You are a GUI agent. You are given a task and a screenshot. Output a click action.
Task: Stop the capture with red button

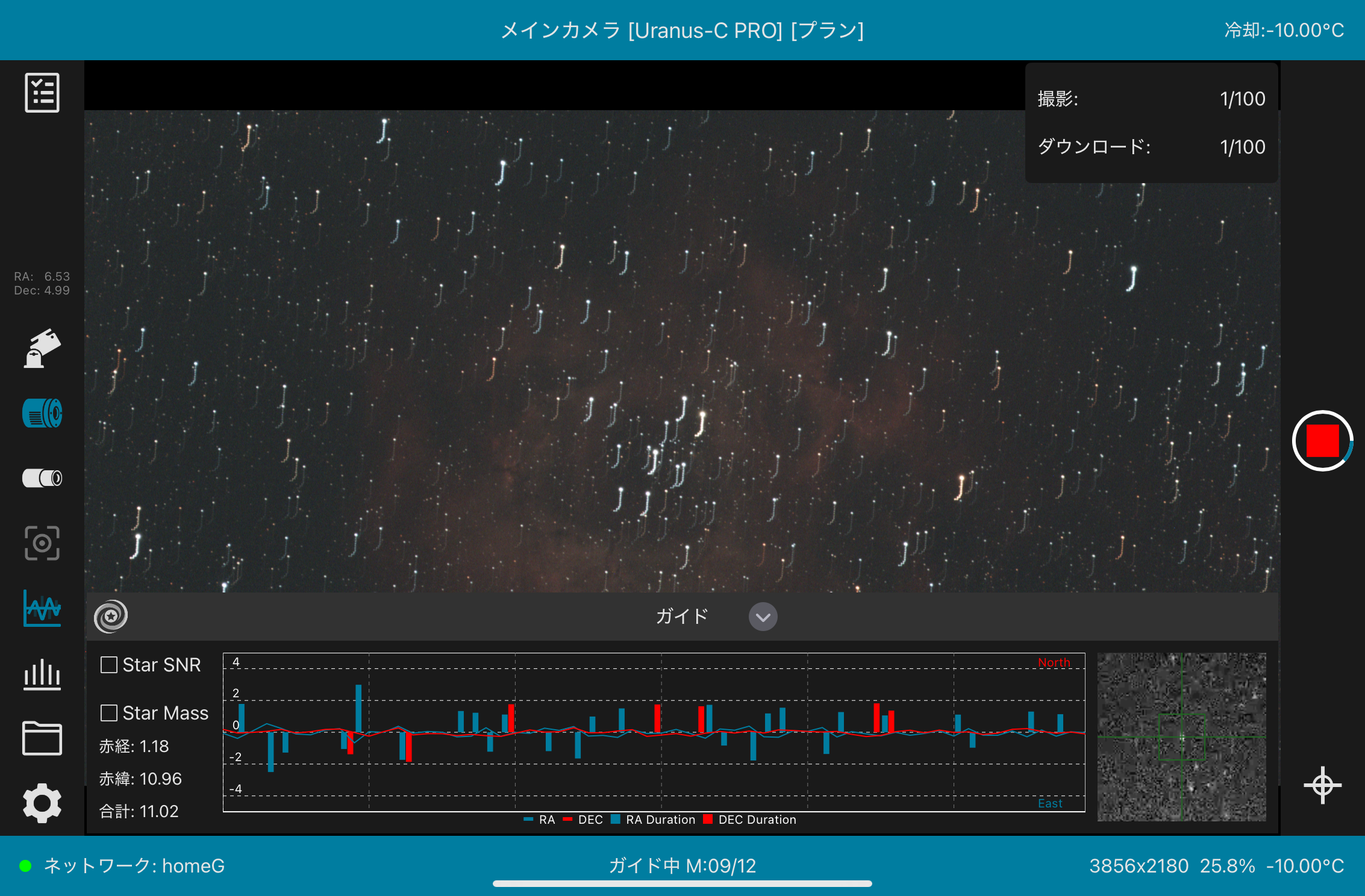(x=1322, y=441)
